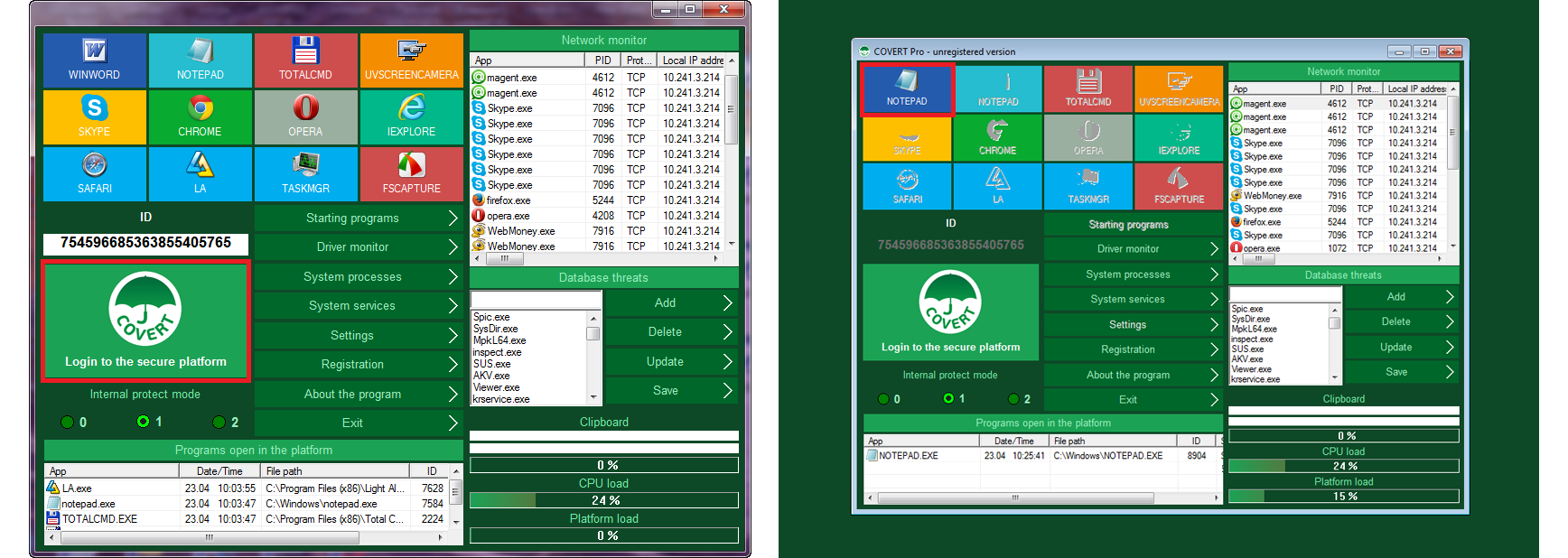Open Settings in the right window menu

[x=1129, y=324]
